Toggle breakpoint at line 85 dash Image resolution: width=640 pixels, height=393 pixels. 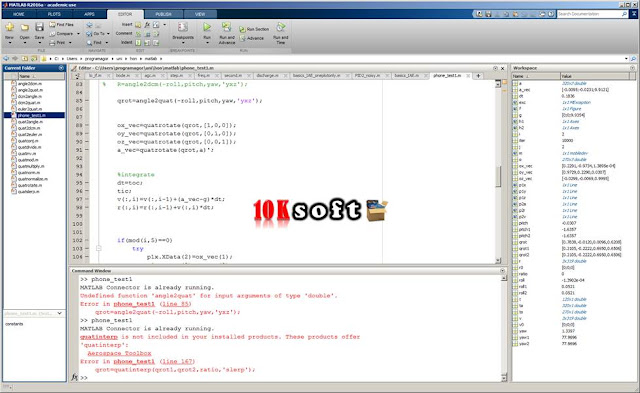coord(87,100)
